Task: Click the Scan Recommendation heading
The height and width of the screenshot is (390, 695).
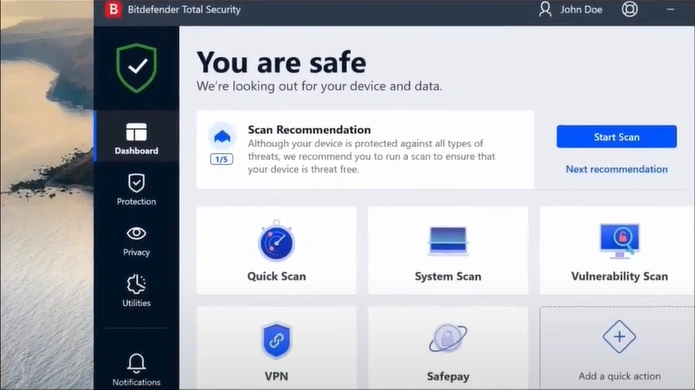Action: [x=309, y=130]
